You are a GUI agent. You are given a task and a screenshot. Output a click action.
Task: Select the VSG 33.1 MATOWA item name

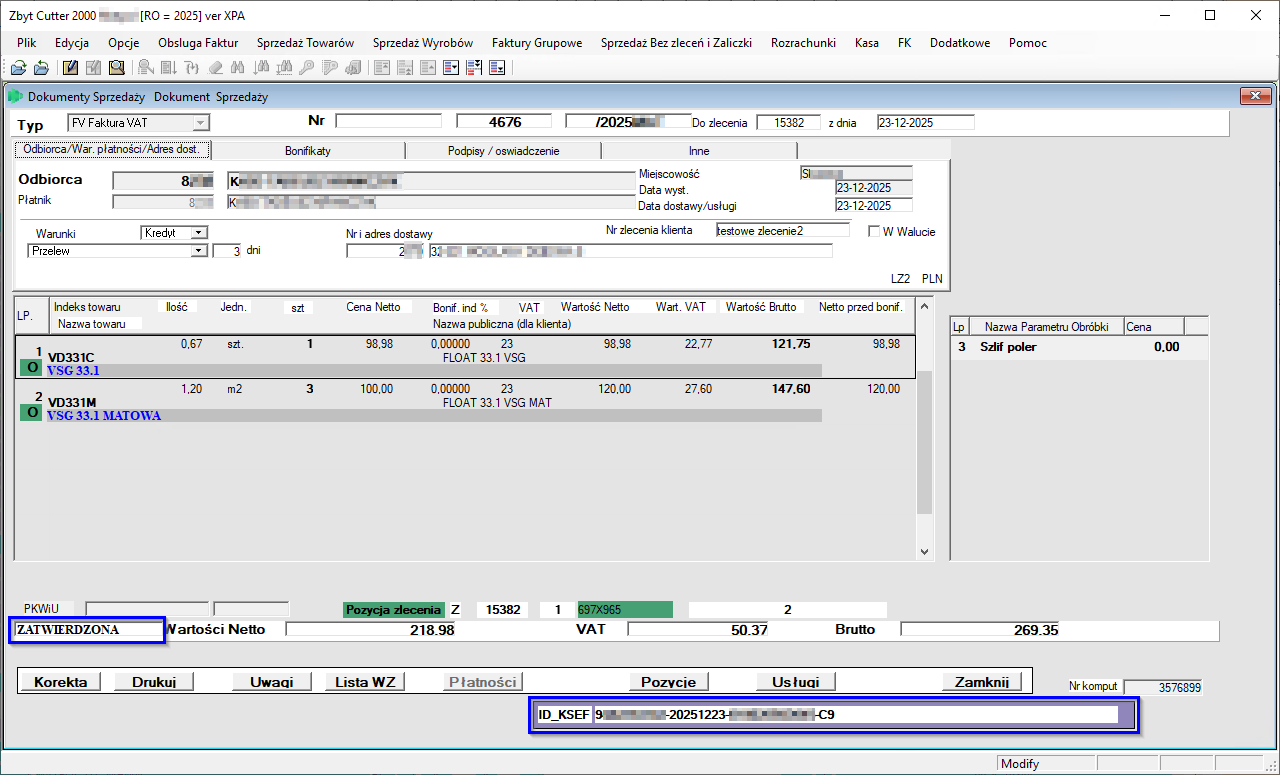pyautogui.click(x=104, y=415)
